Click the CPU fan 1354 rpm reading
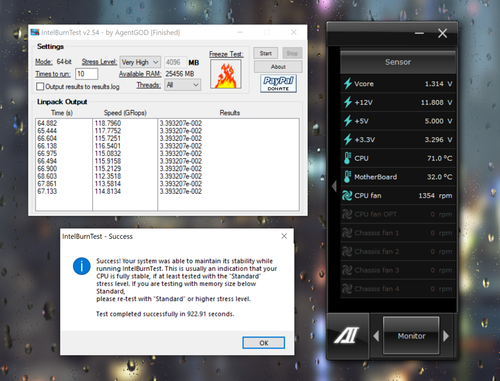500x381 pixels. pos(435,196)
